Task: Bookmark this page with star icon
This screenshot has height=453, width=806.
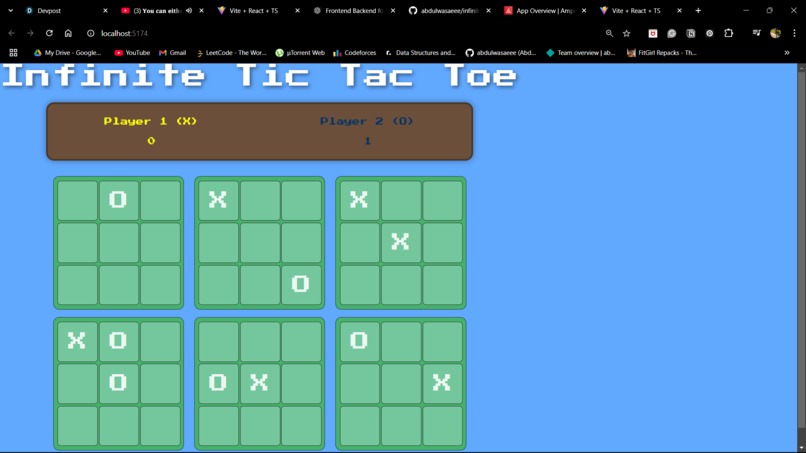Action: pyautogui.click(x=627, y=33)
